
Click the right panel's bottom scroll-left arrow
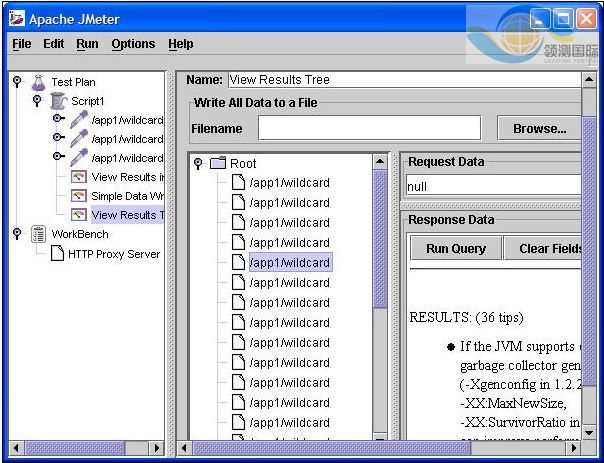184,448
